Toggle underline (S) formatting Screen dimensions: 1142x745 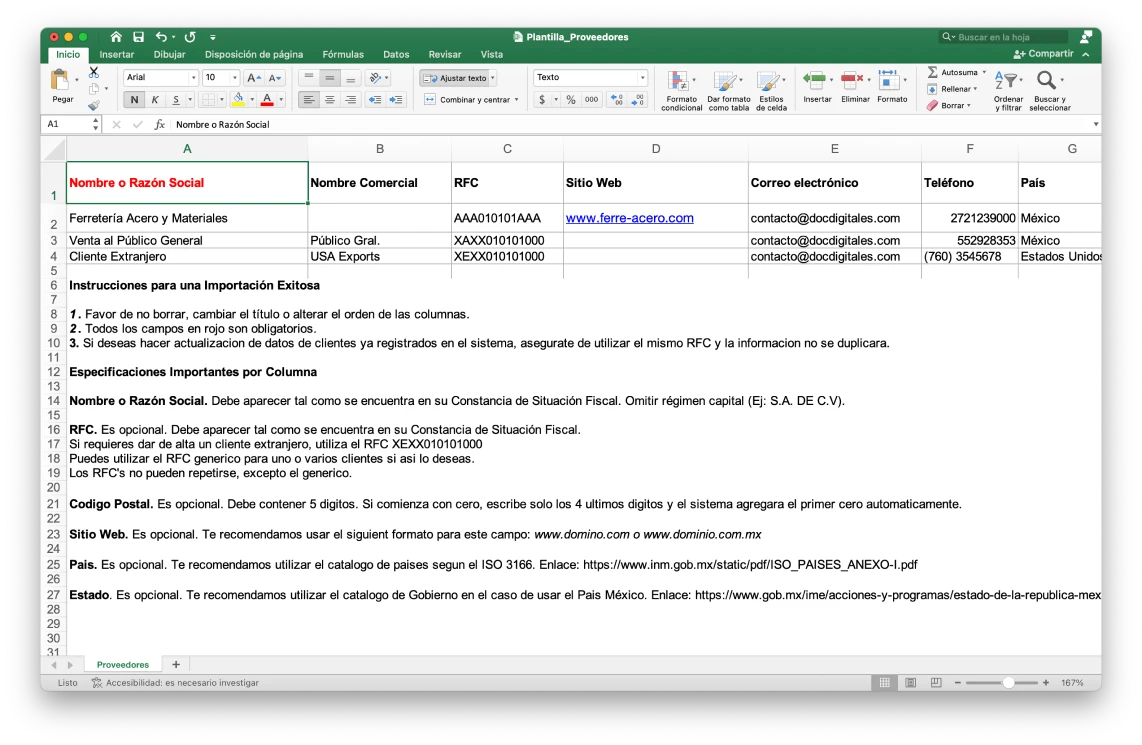176,100
